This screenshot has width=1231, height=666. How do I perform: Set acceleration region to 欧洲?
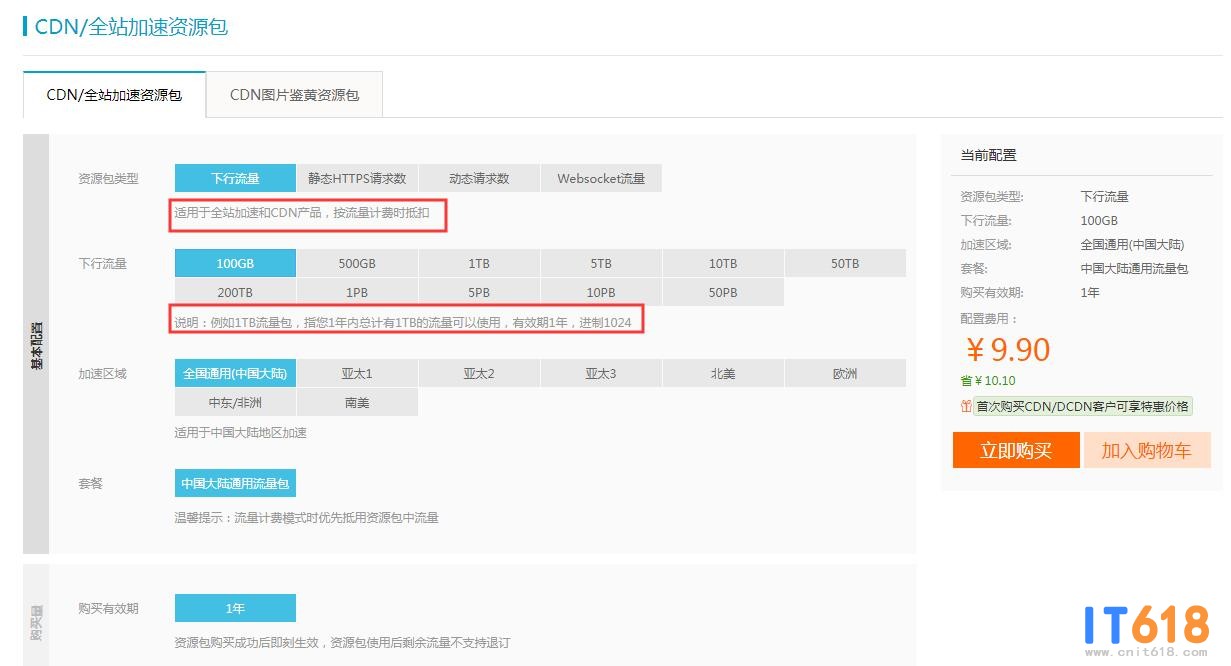click(x=845, y=374)
